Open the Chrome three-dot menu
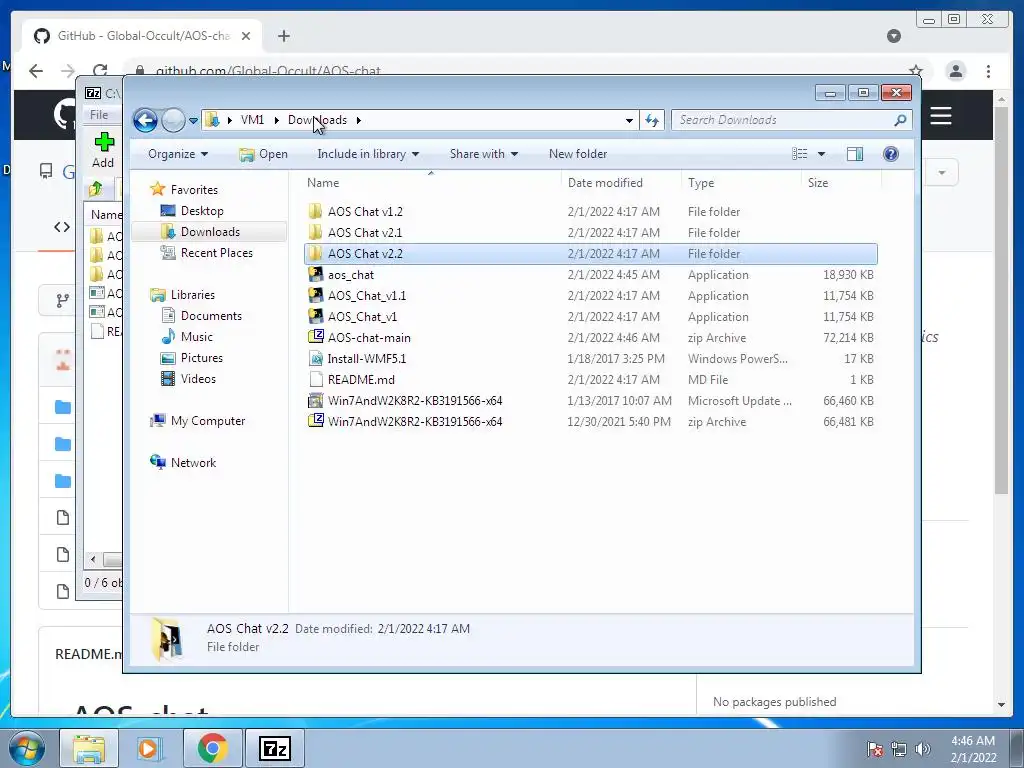The image size is (1024, 768). 988,71
